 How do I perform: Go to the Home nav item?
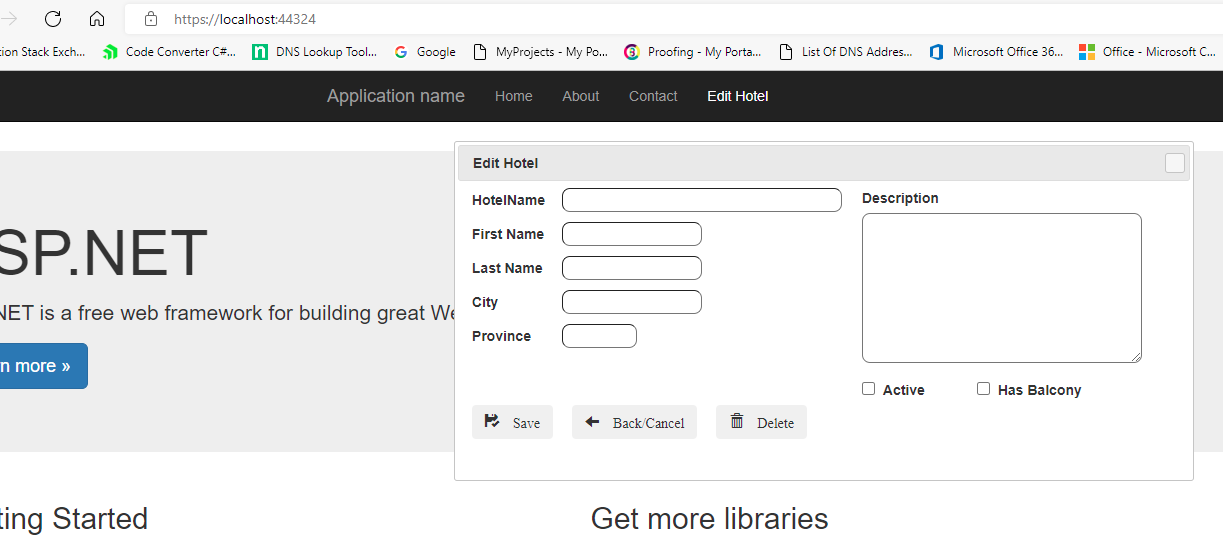pyautogui.click(x=513, y=96)
